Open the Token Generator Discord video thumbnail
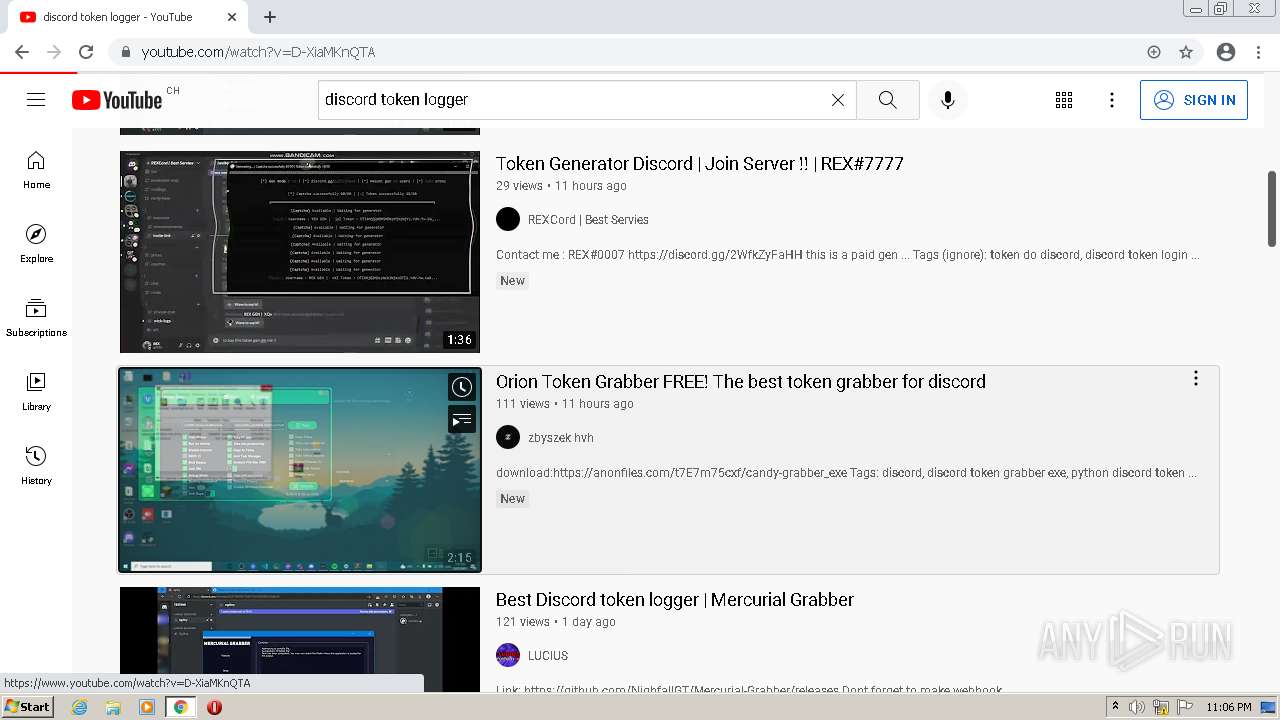The image size is (1280, 720). click(300, 252)
